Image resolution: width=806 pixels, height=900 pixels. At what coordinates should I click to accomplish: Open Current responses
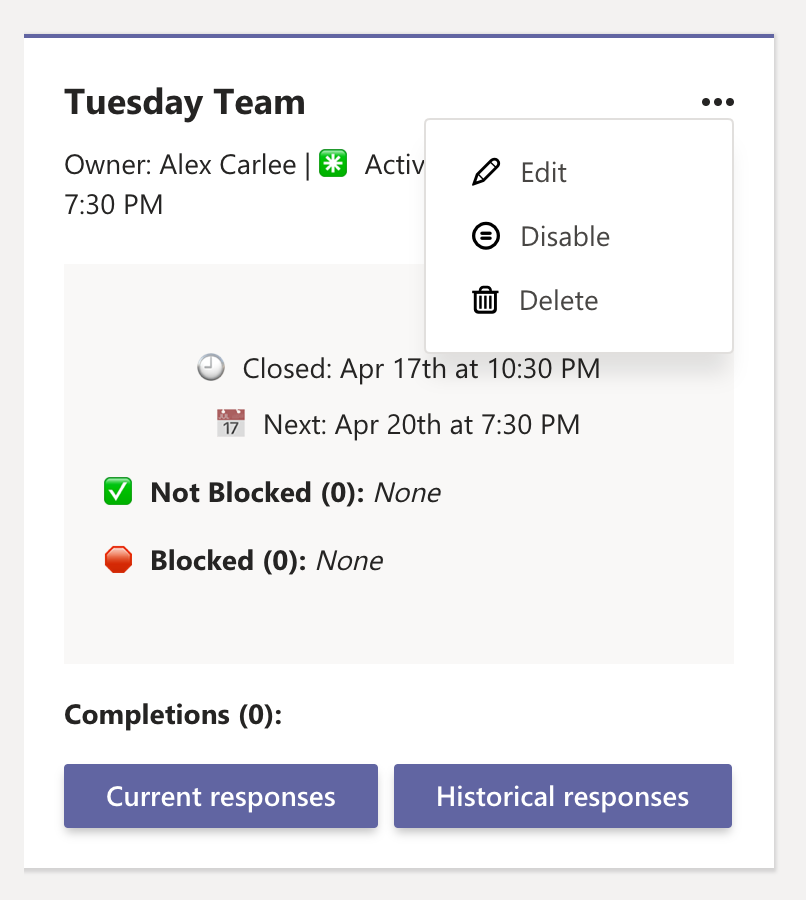click(x=221, y=796)
